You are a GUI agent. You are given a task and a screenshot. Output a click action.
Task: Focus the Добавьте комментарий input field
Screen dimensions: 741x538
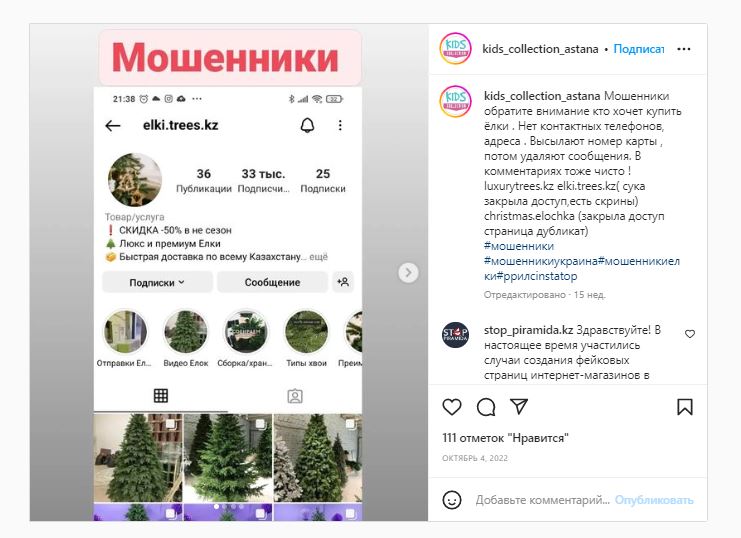(543, 500)
